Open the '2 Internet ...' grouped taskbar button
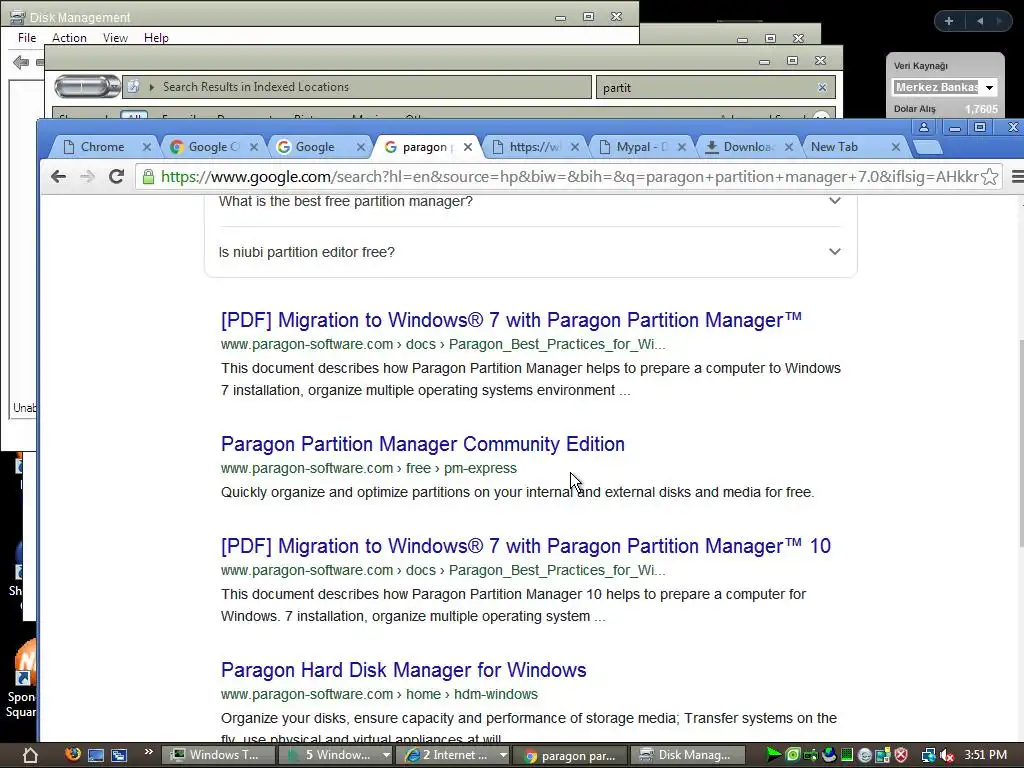1024x768 pixels. pos(455,755)
